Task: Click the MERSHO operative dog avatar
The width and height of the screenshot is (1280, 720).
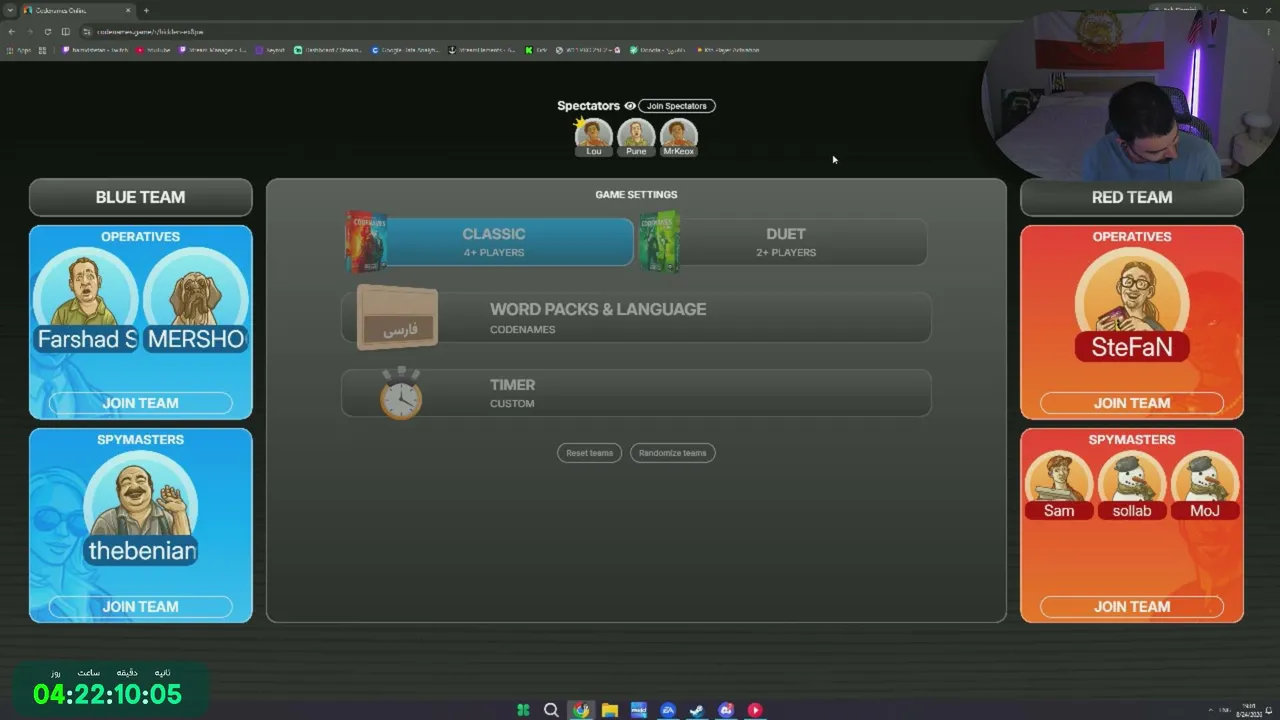Action: pyautogui.click(x=196, y=300)
